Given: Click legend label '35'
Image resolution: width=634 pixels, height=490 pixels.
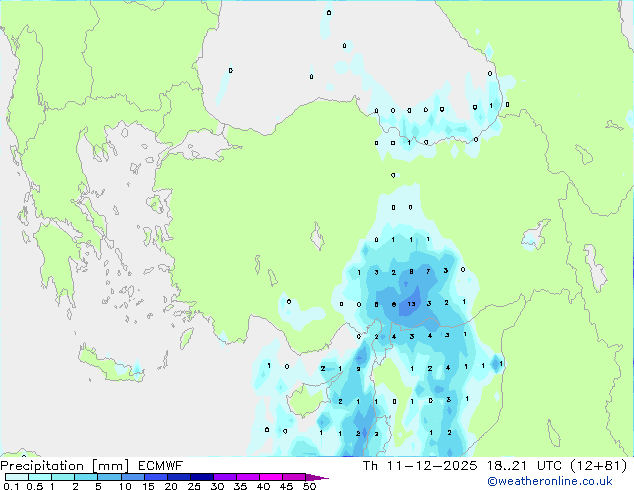Looking at the screenshot, I should [240, 486].
